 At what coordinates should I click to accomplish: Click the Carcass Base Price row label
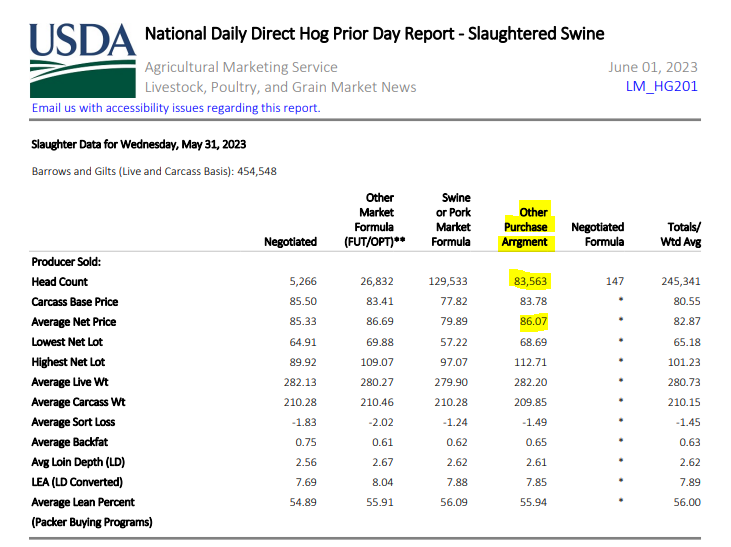75,302
